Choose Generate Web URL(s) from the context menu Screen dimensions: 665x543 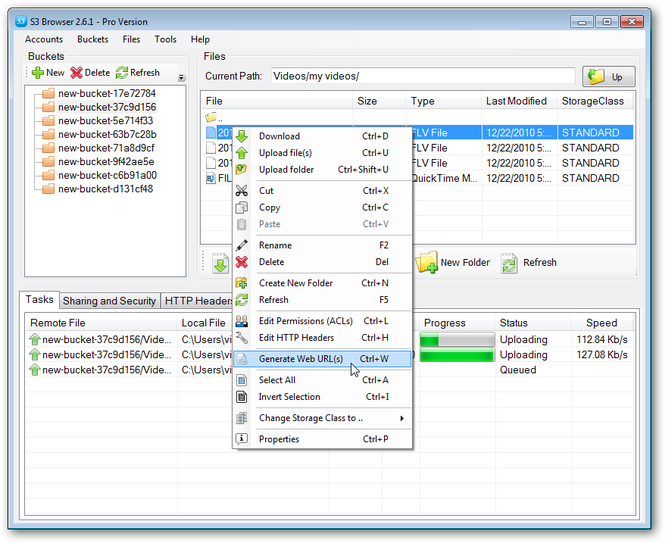[300, 359]
